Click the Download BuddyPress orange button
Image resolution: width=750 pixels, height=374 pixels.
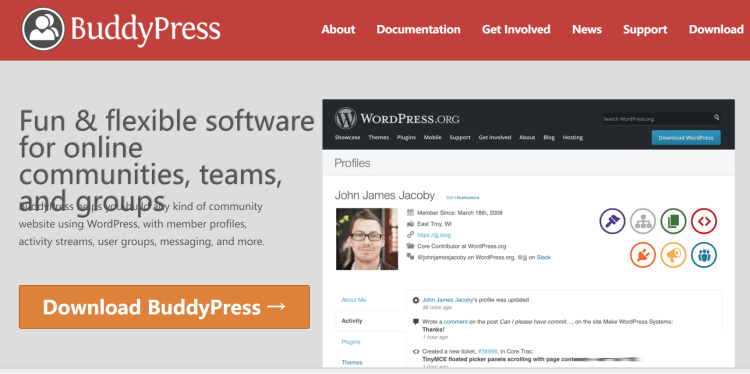(164, 307)
